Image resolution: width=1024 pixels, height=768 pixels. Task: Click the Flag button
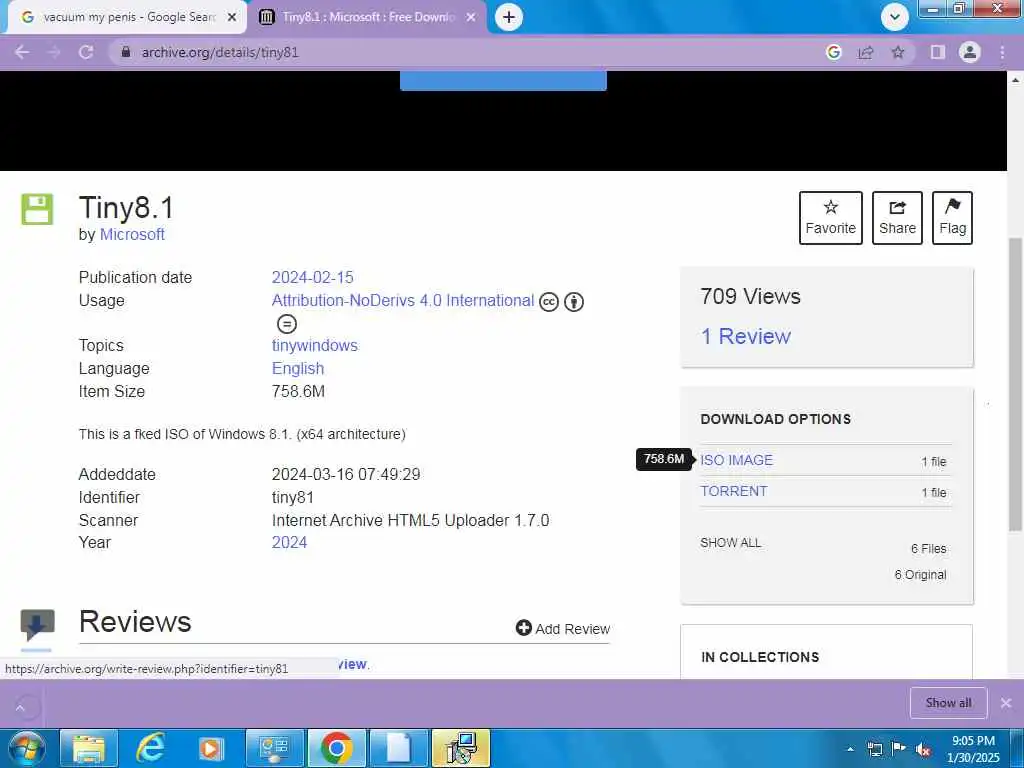coord(952,218)
